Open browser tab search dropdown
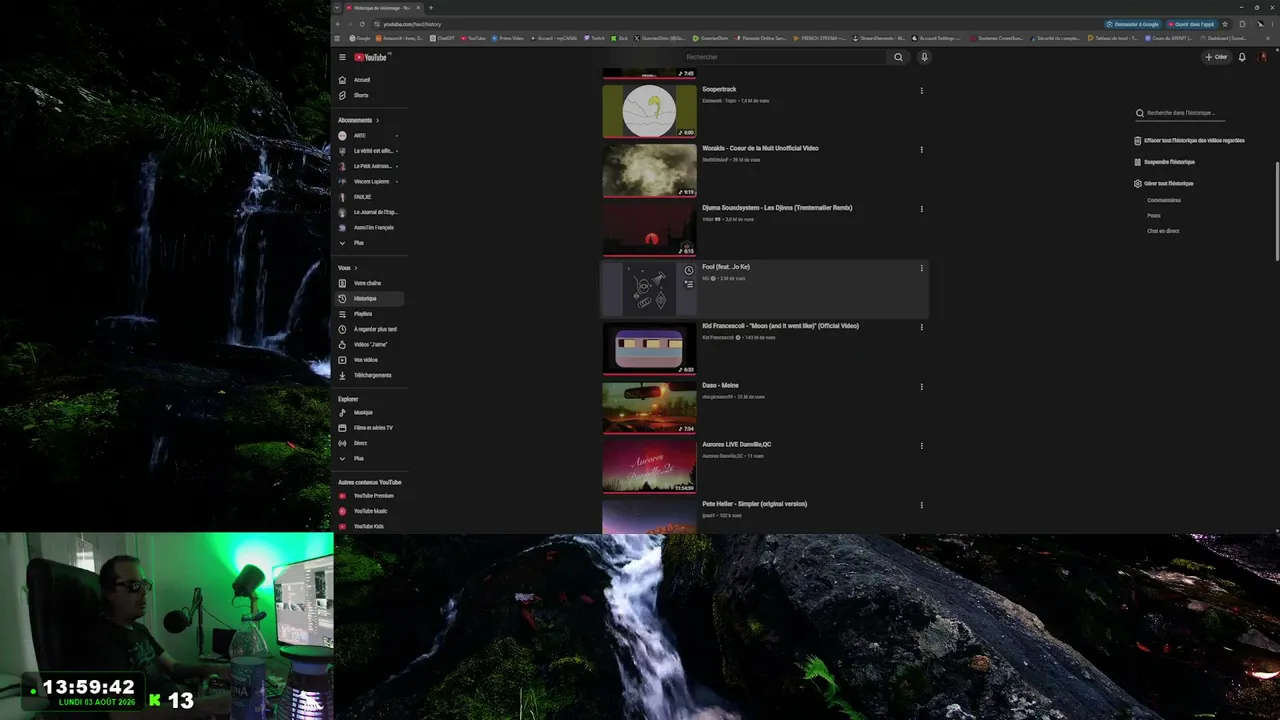The height and width of the screenshot is (720, 1280). click(337, 7)
